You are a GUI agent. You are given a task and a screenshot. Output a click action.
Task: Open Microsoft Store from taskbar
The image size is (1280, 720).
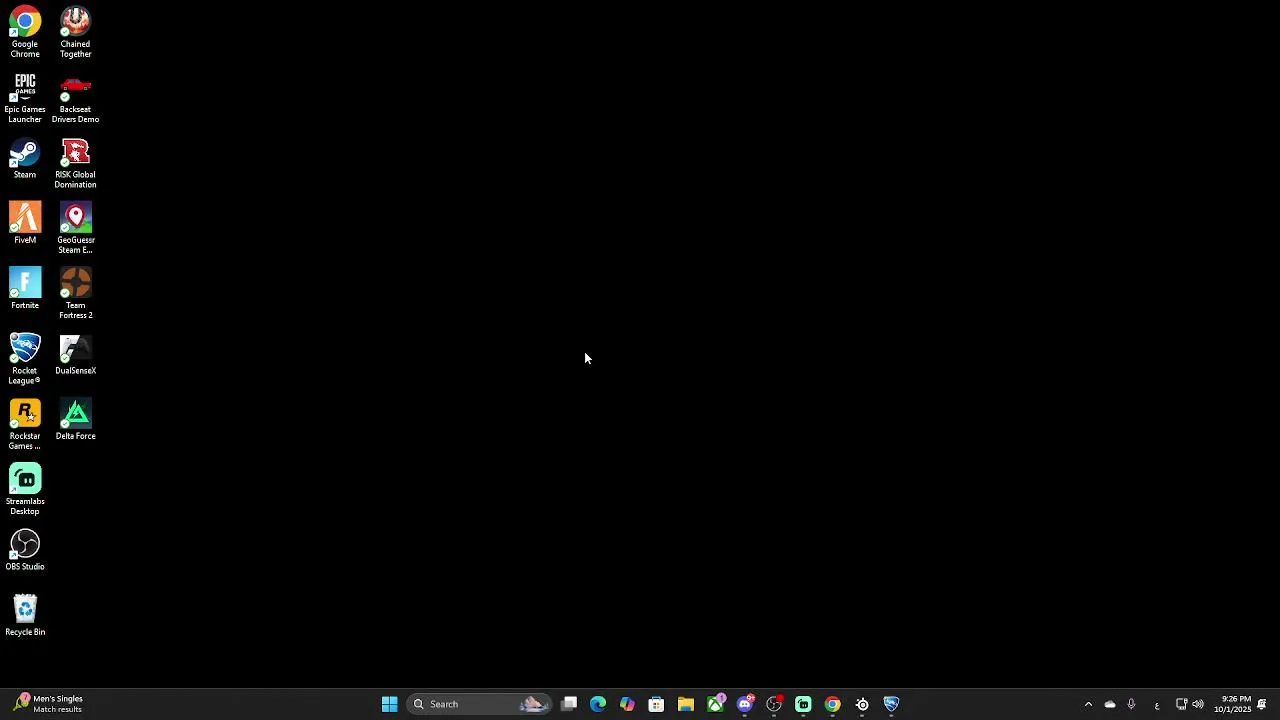pyautogui.click(x=656, y=704)
